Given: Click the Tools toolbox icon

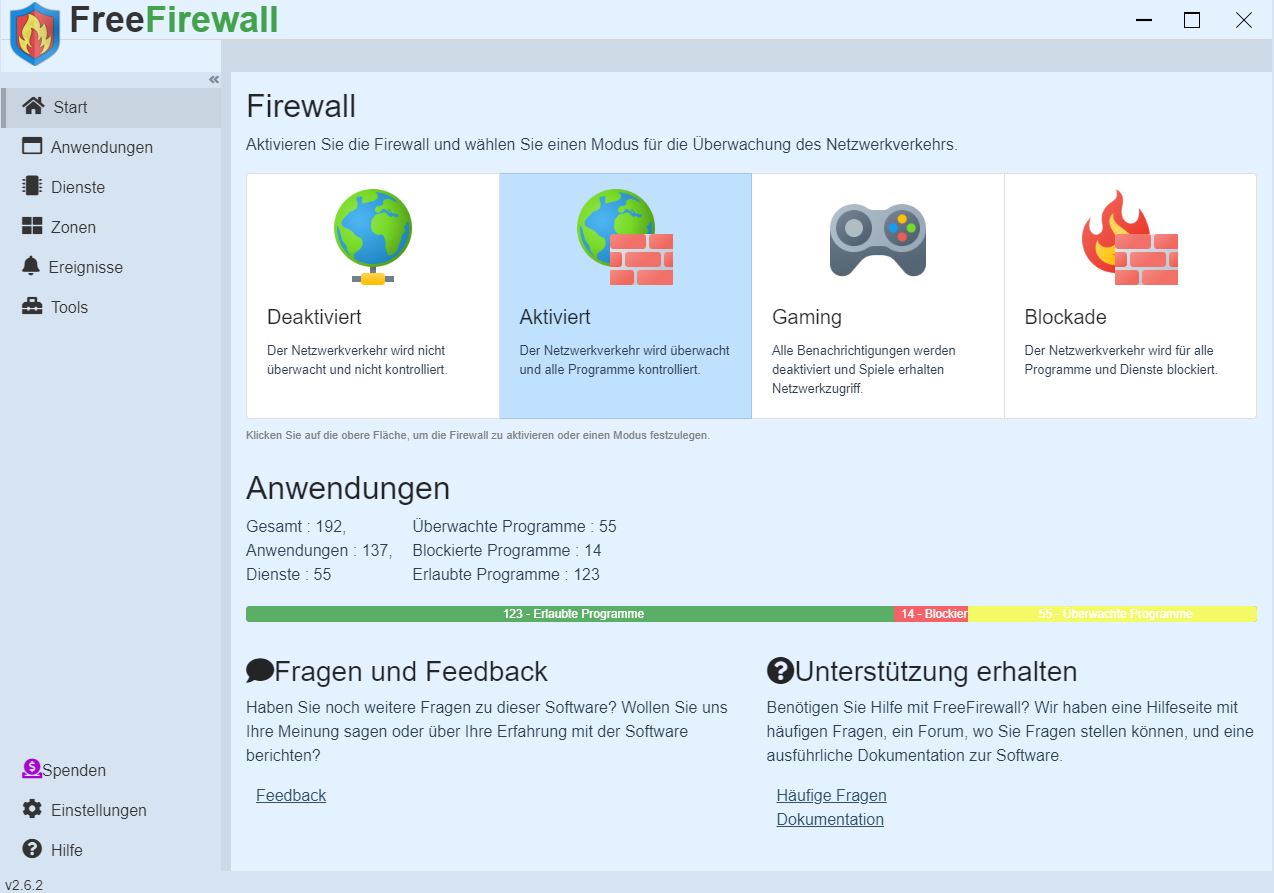Looking at the screenshot, I should [x=32, y=306].
